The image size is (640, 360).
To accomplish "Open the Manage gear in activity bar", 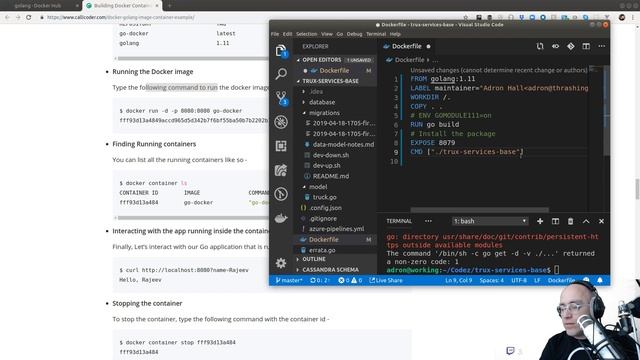I will (x=281, y=263).
